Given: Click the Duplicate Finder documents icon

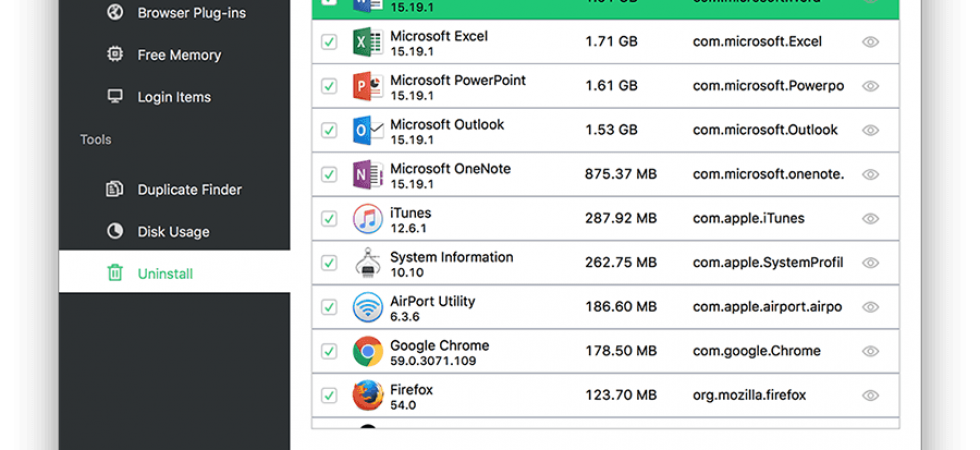Looking at the screenshot, I should tap(115, 189).
